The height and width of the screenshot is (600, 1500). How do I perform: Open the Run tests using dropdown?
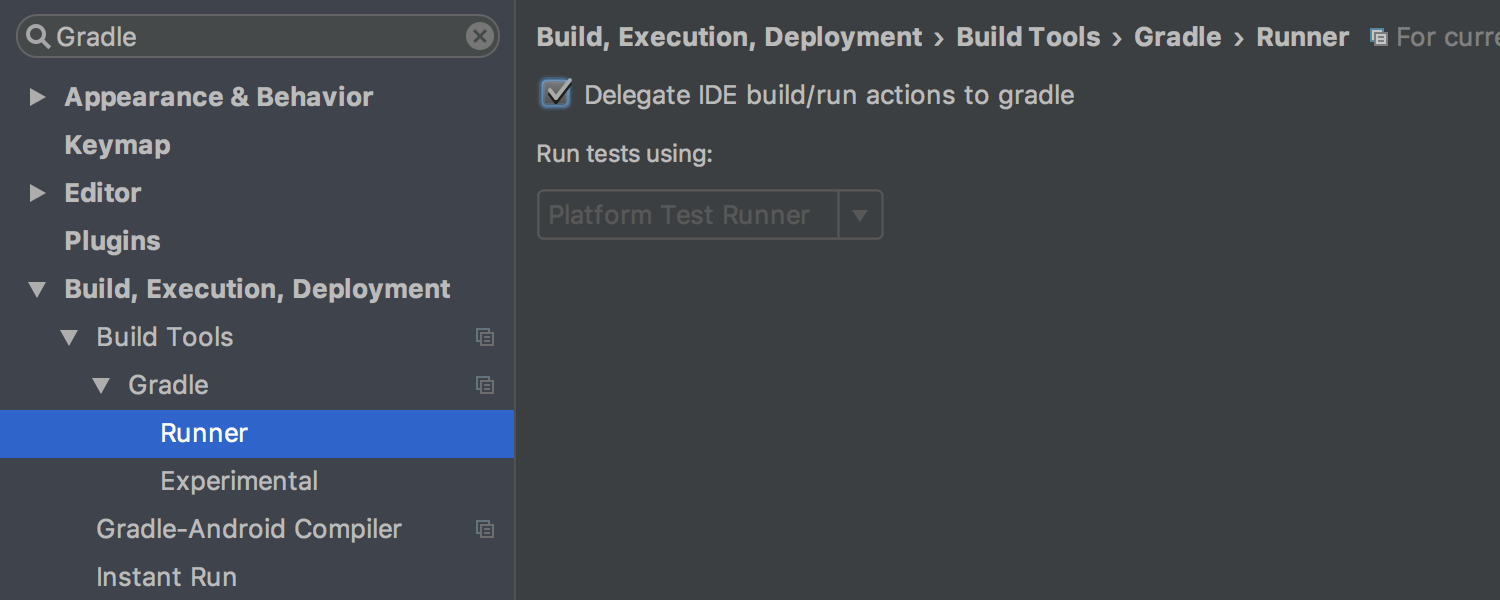[859, 215]
